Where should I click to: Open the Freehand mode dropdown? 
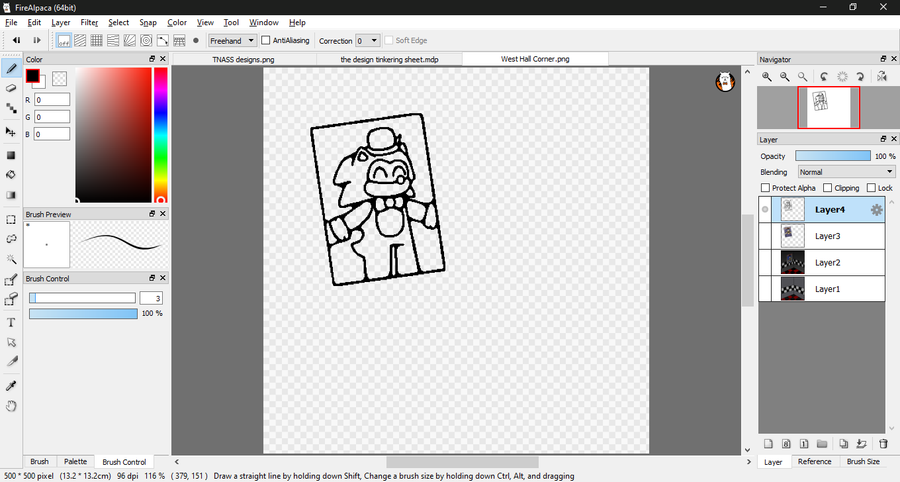click(232, 41)
